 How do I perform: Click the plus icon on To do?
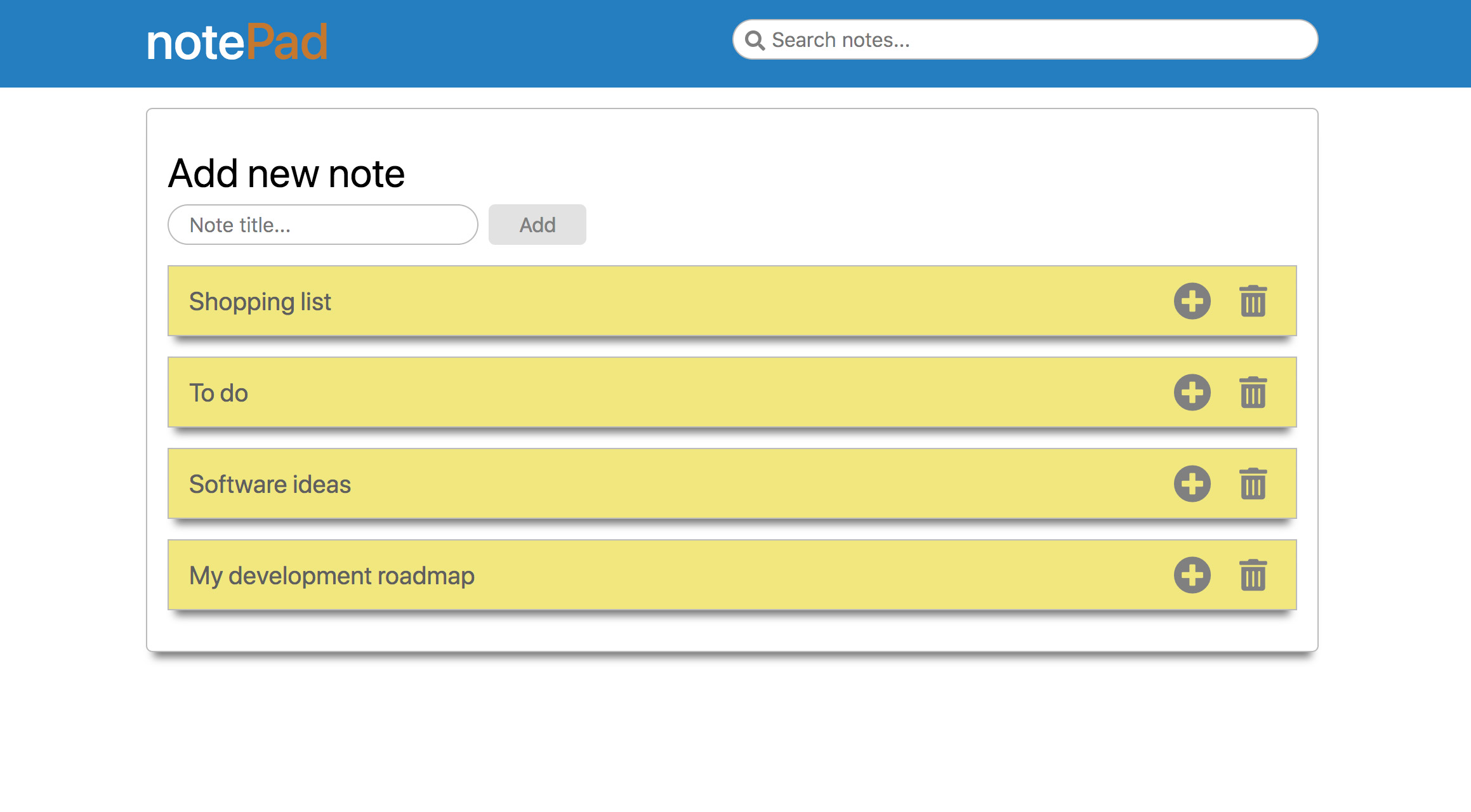pyautogui.click(x=1192, y=393)
